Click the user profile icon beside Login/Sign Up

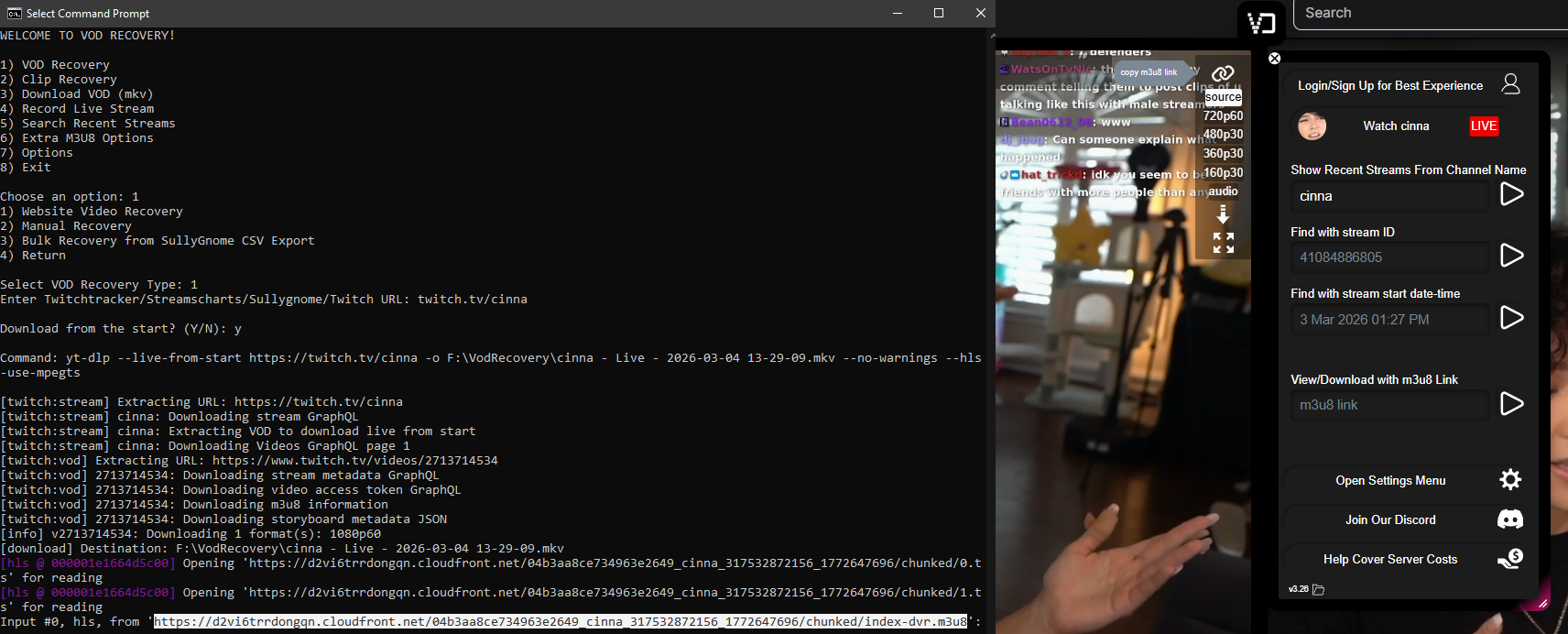coord(1511,84)
